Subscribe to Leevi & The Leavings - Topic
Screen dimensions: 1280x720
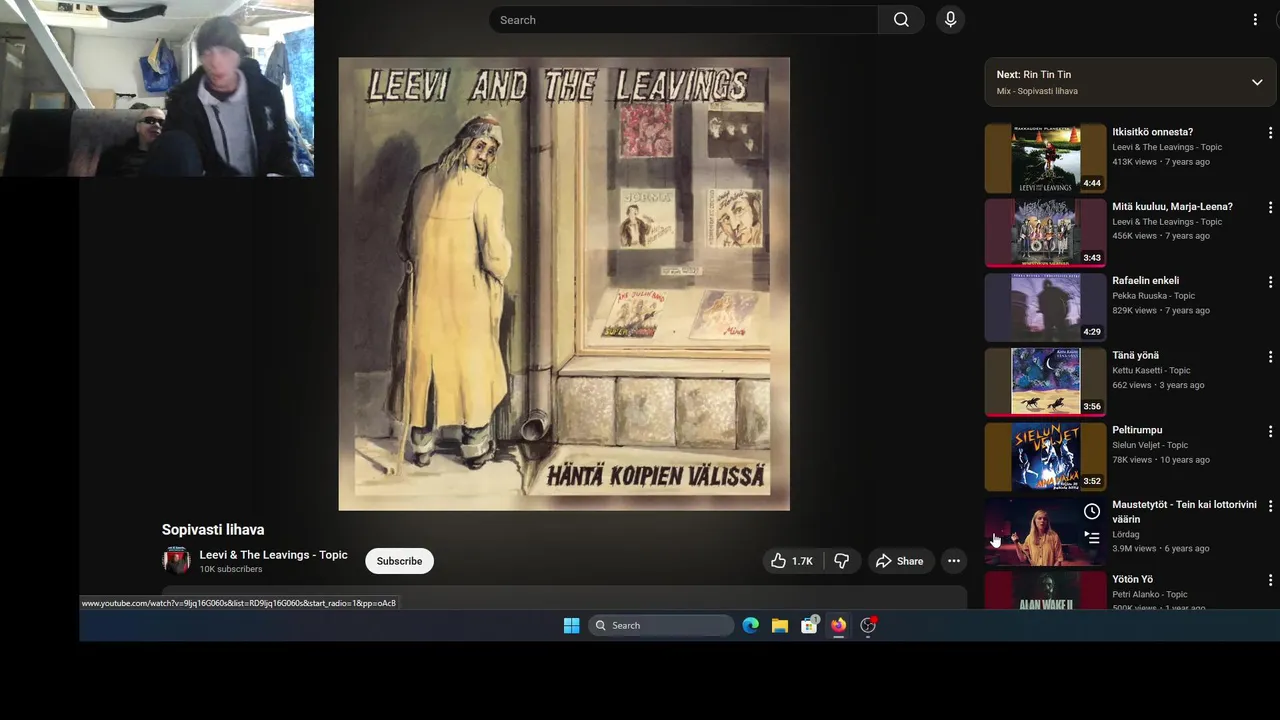point(399,561)
